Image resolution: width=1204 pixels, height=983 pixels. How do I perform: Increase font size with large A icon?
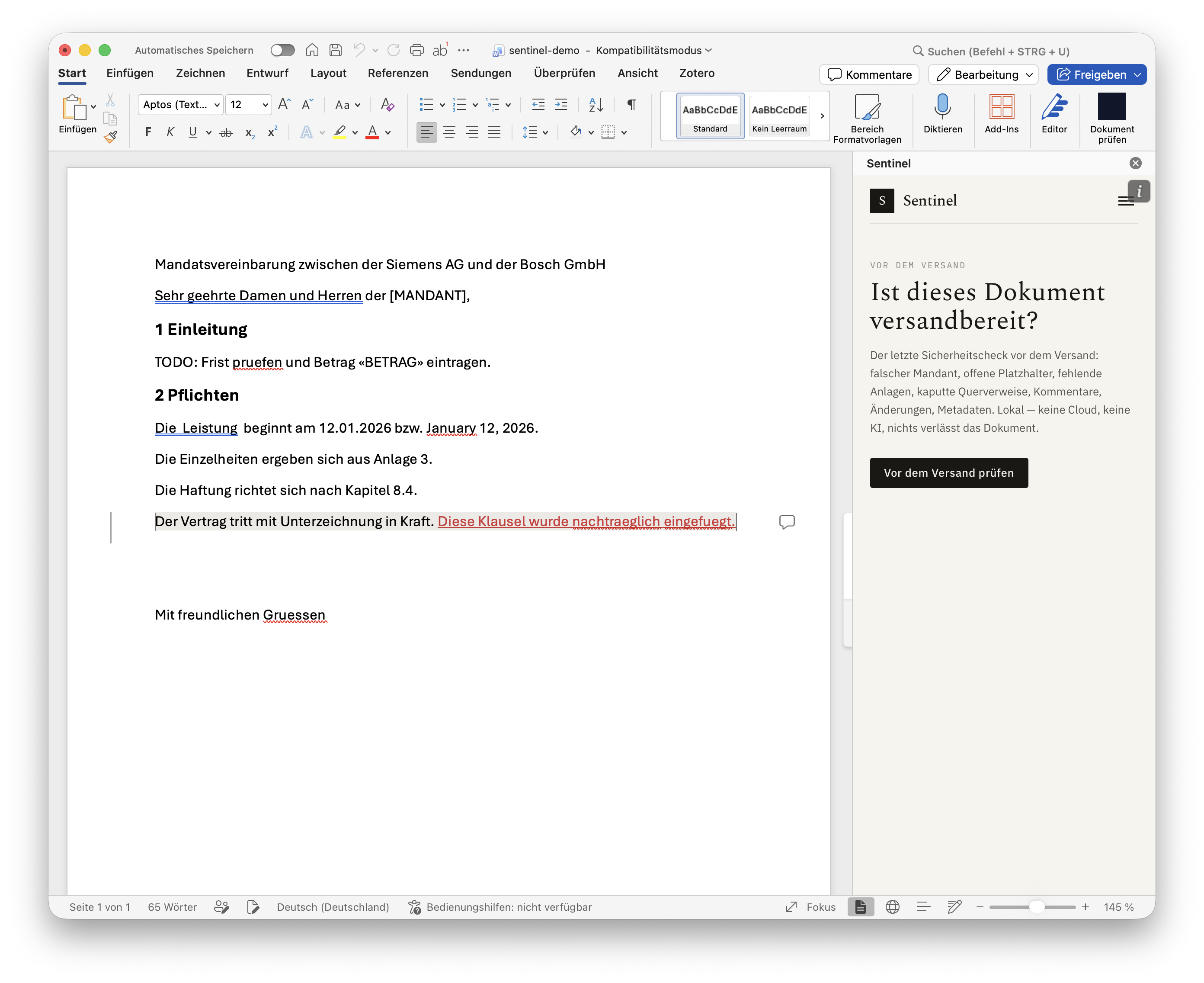click(x=284, y=104)
